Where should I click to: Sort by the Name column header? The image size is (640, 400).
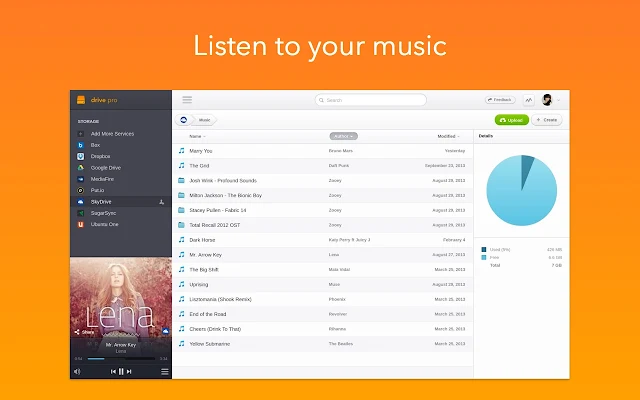197,136
